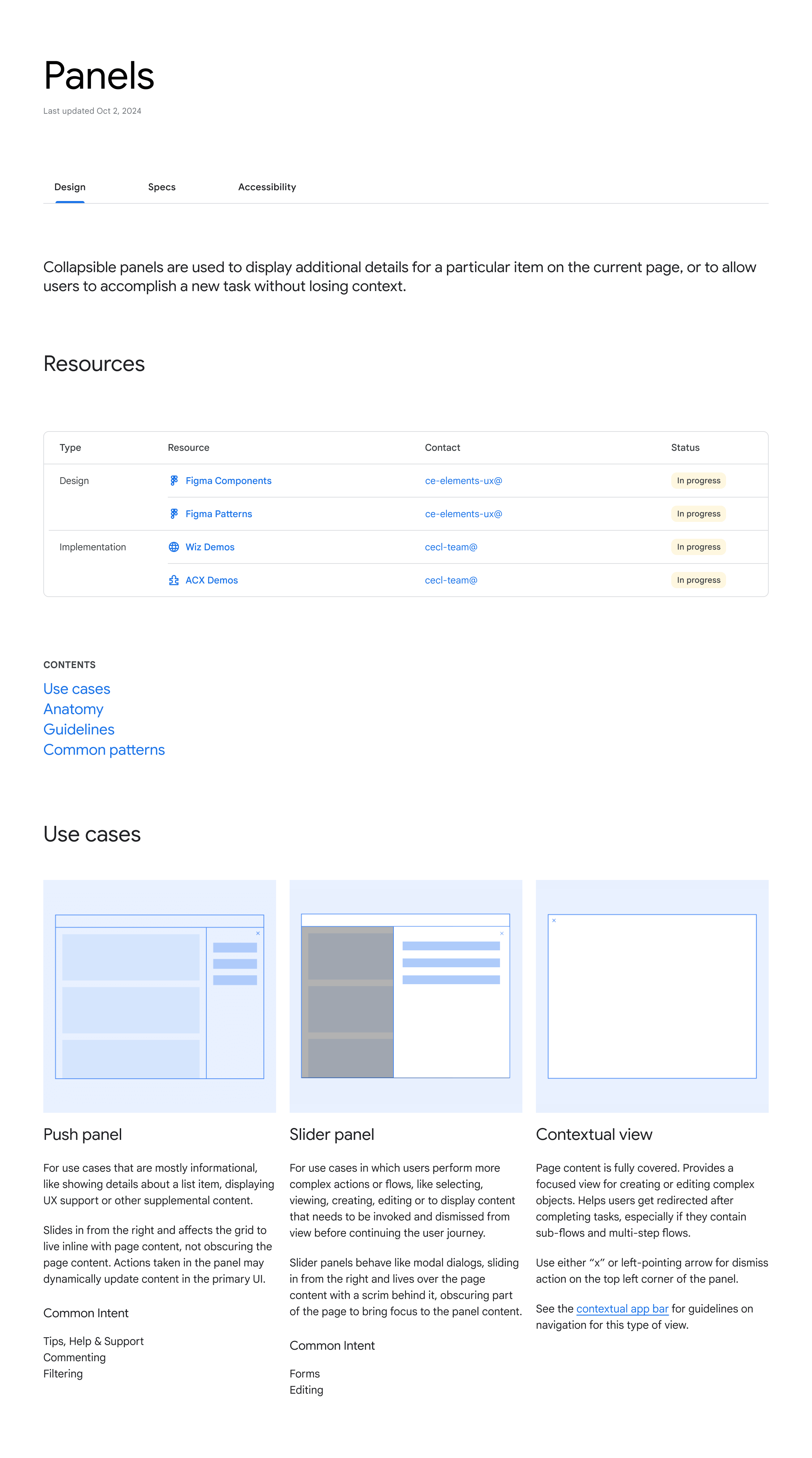Click the Figma icon beside Figma Components

(x=174, y=481)
